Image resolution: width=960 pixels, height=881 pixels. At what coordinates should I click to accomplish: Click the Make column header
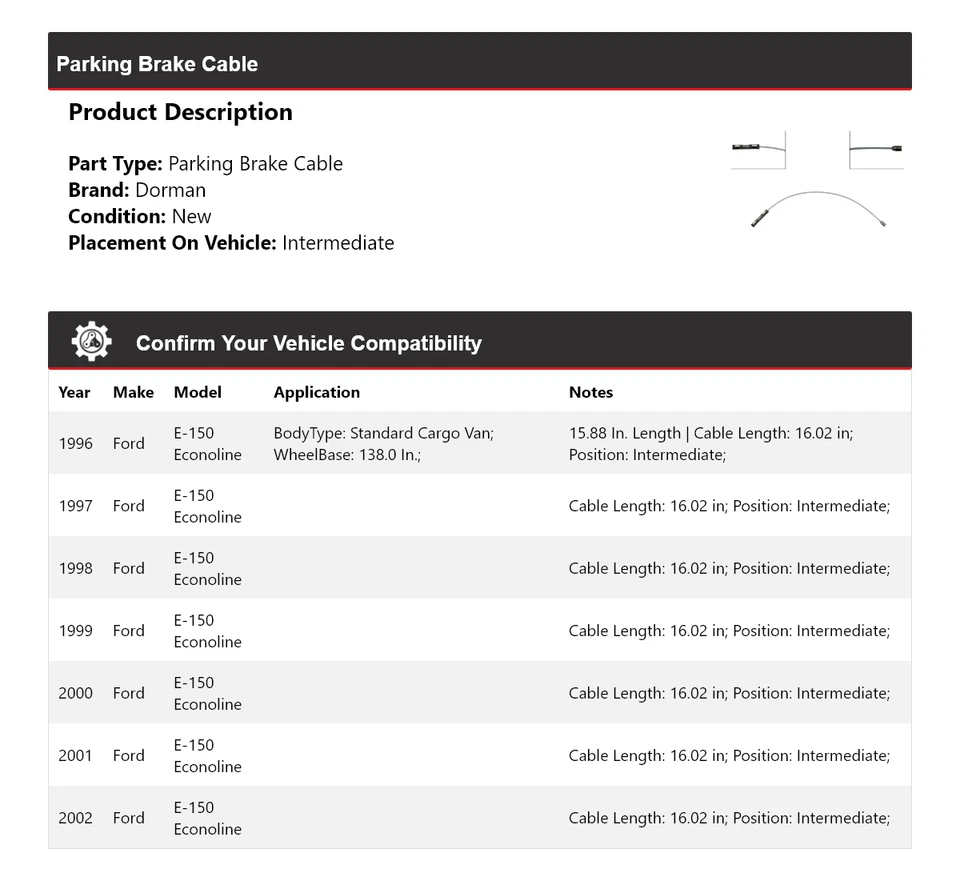click(133, 392)
